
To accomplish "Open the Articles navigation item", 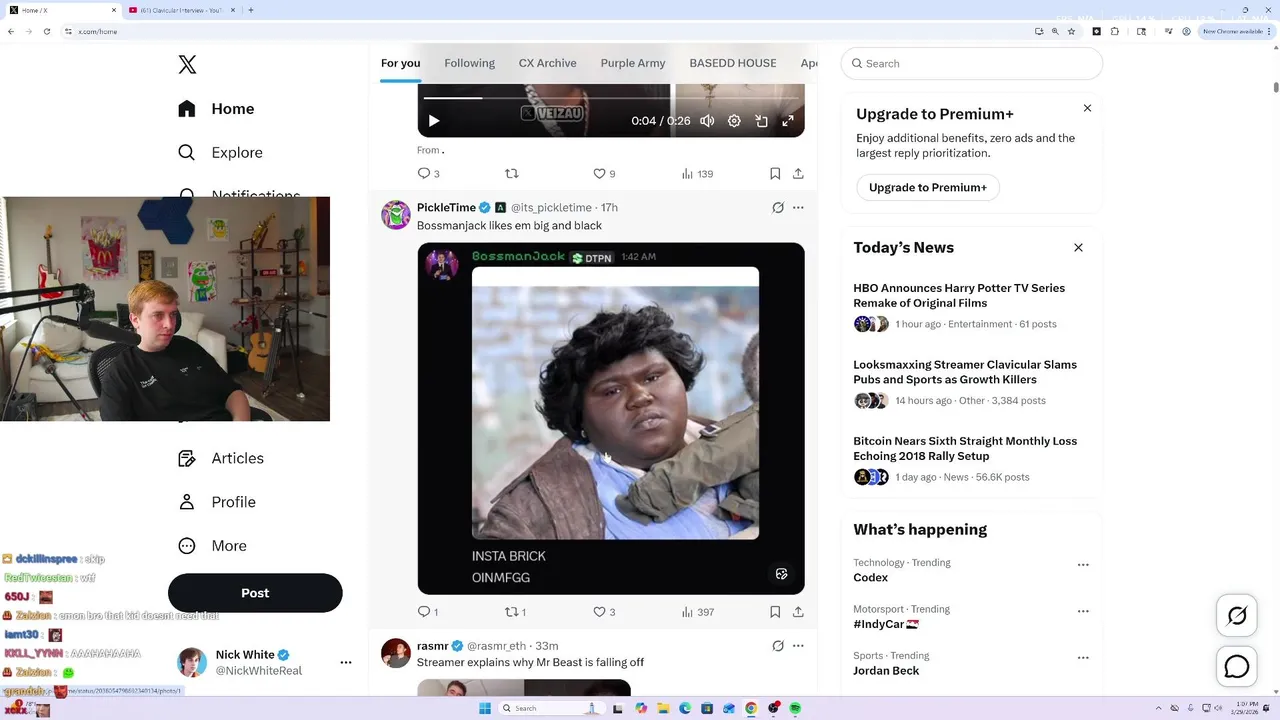I will (220, 458).
